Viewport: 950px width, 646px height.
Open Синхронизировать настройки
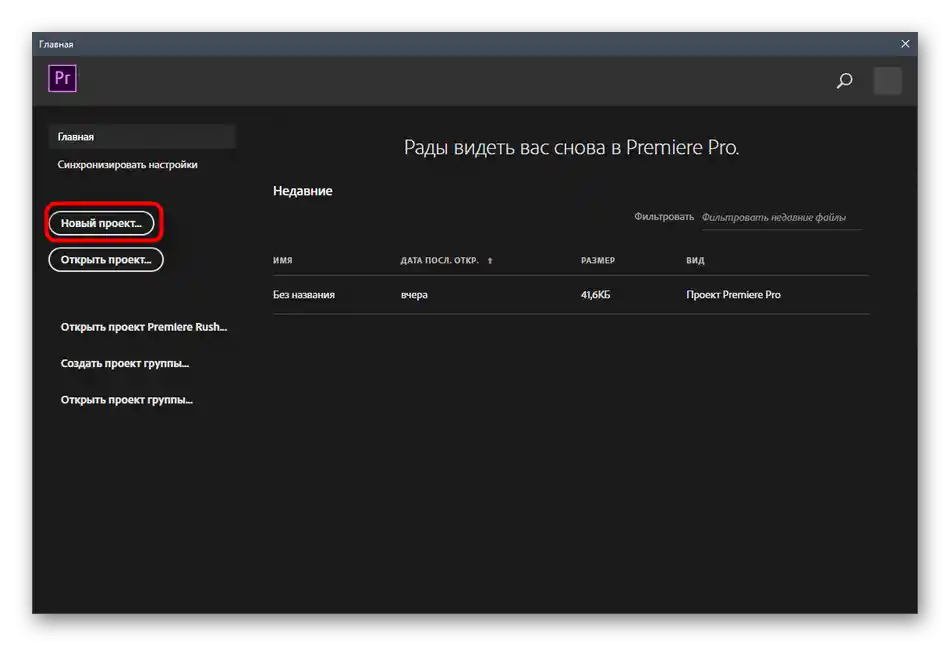coord(127,164)
